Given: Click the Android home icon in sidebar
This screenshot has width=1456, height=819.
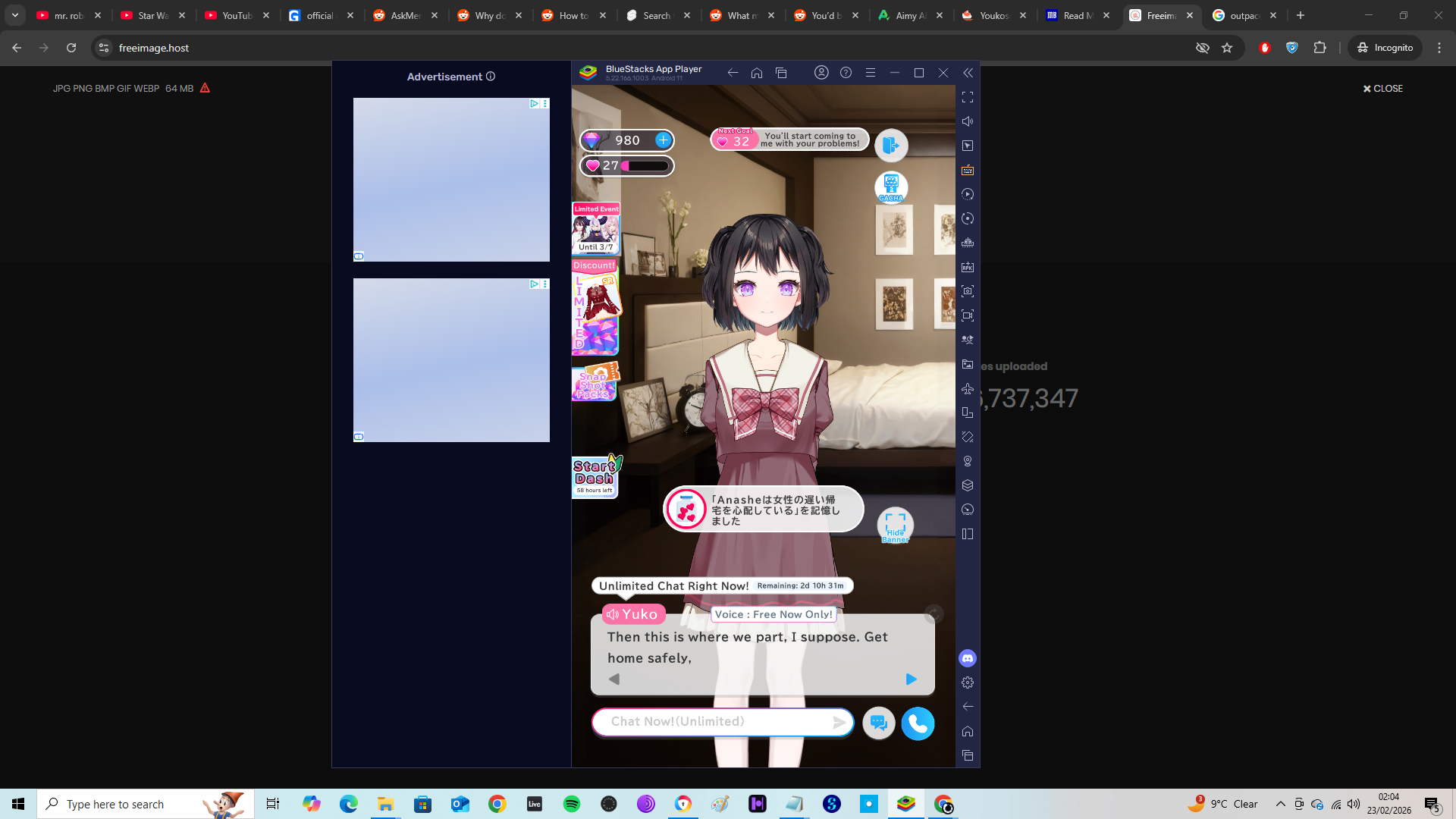Looking at the screenshot, I should 968,731.
